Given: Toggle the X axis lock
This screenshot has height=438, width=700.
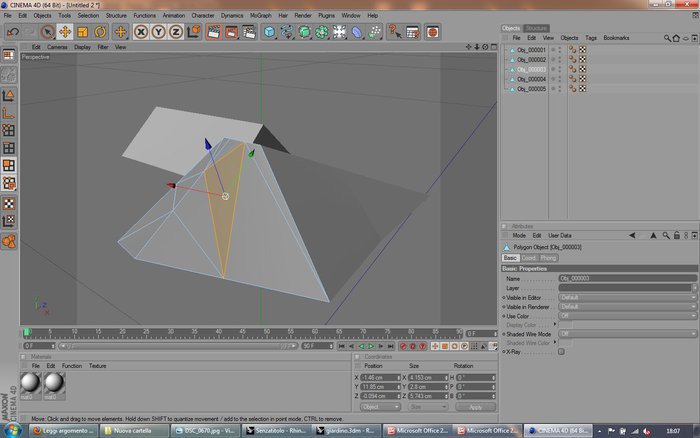Looking at the screenshot, I should 141,32.
